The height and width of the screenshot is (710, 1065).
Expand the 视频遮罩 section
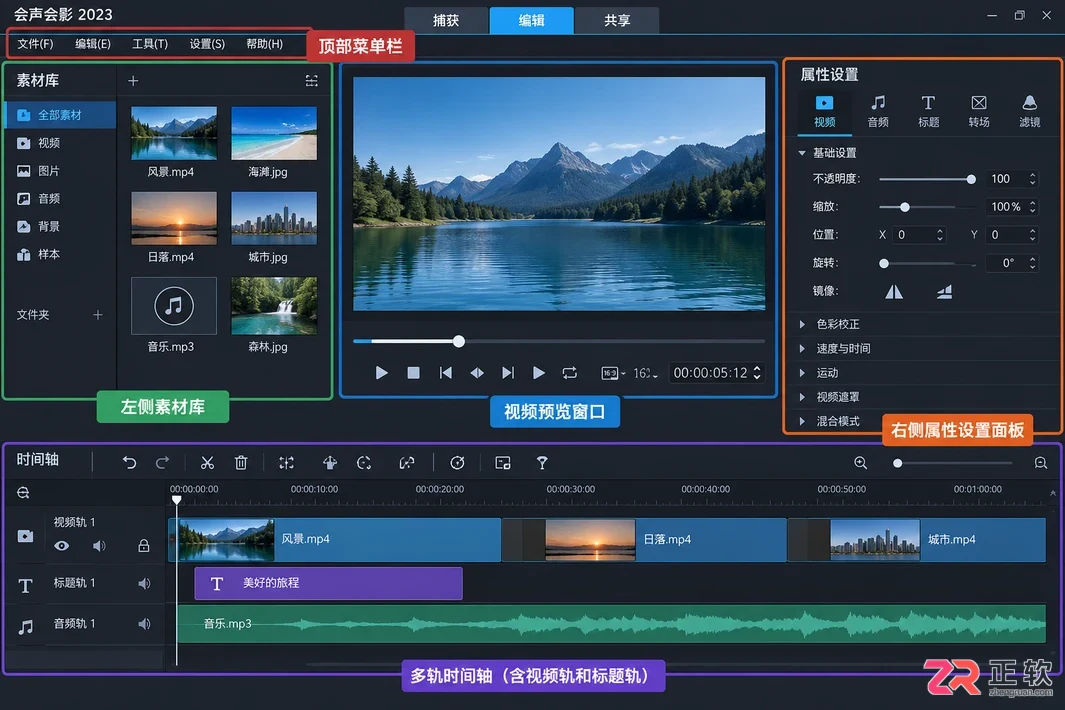(802, 397)
